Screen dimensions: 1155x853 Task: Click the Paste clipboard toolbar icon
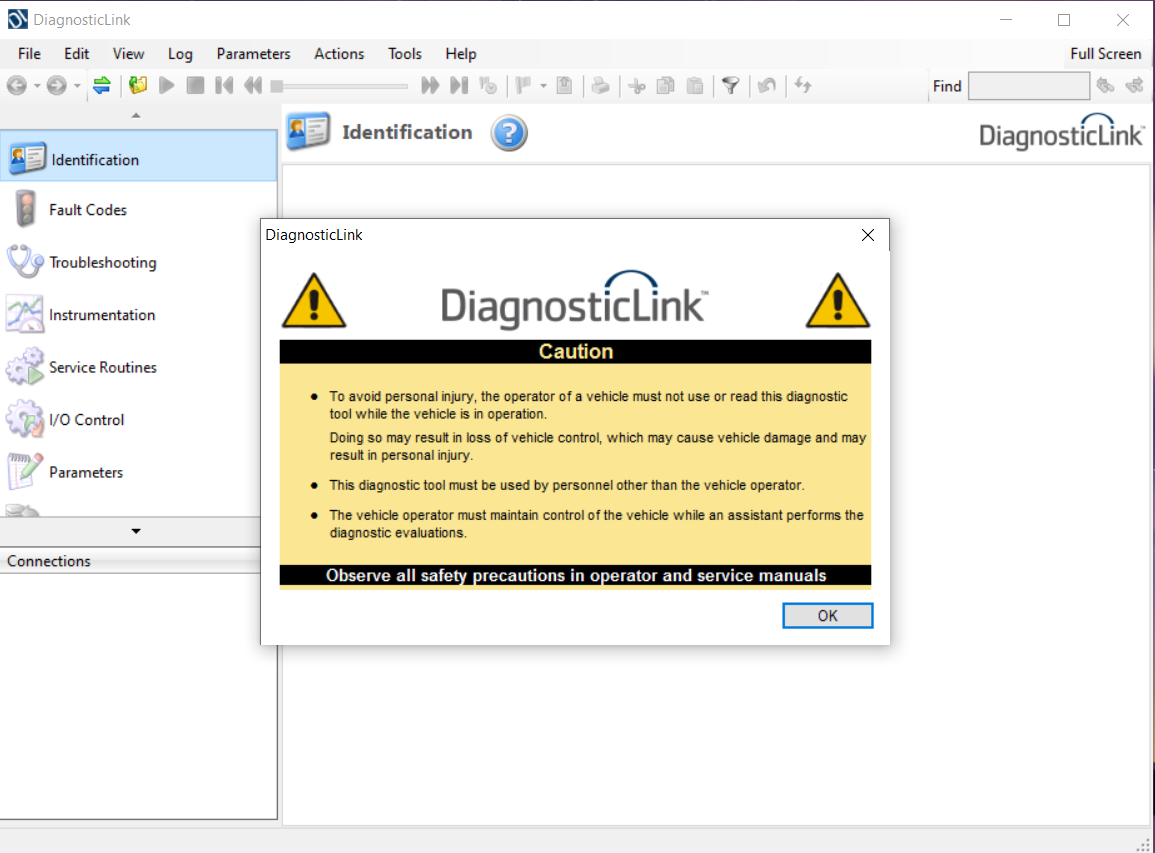695,85
